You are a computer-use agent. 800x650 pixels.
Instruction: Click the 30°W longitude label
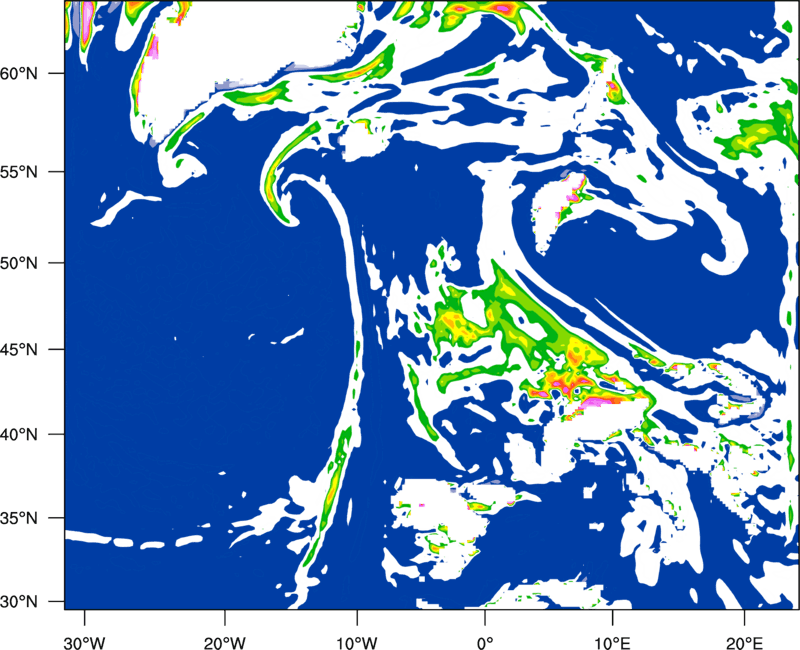pos(84,643)
